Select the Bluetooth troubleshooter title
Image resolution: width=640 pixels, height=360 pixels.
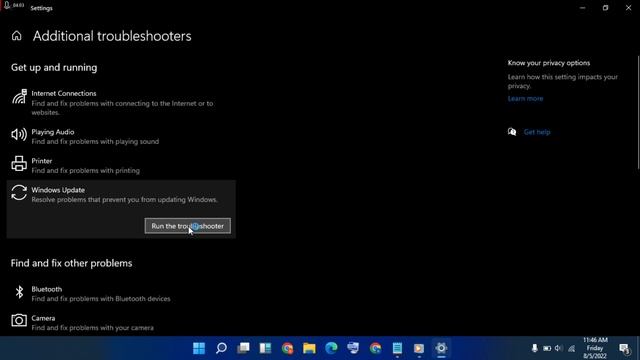[47, 289]
